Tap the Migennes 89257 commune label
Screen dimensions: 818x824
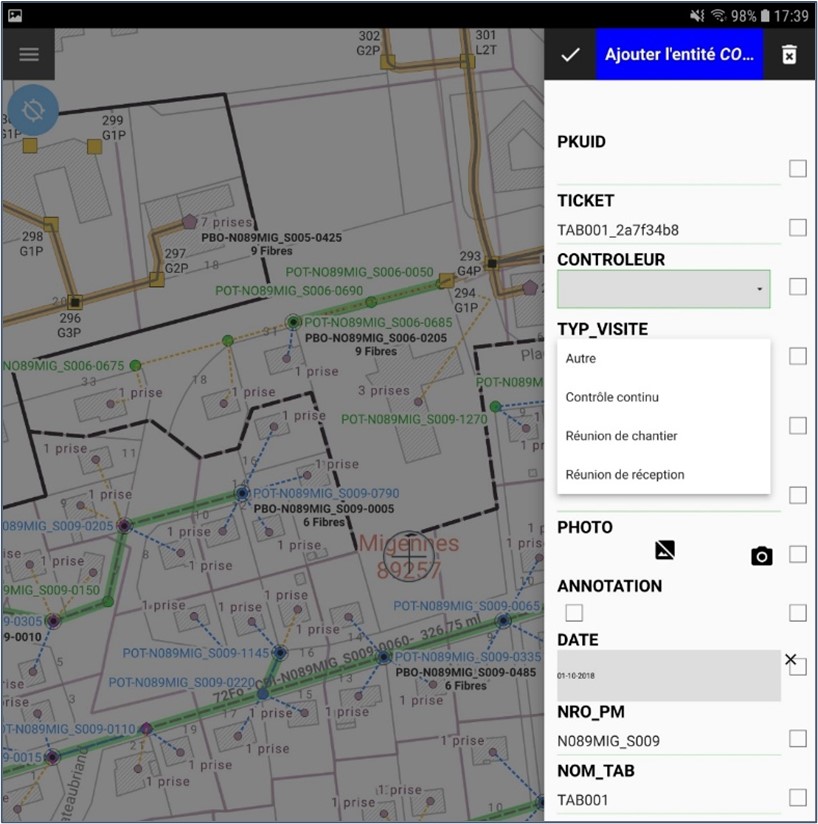[x=409, y=555]
